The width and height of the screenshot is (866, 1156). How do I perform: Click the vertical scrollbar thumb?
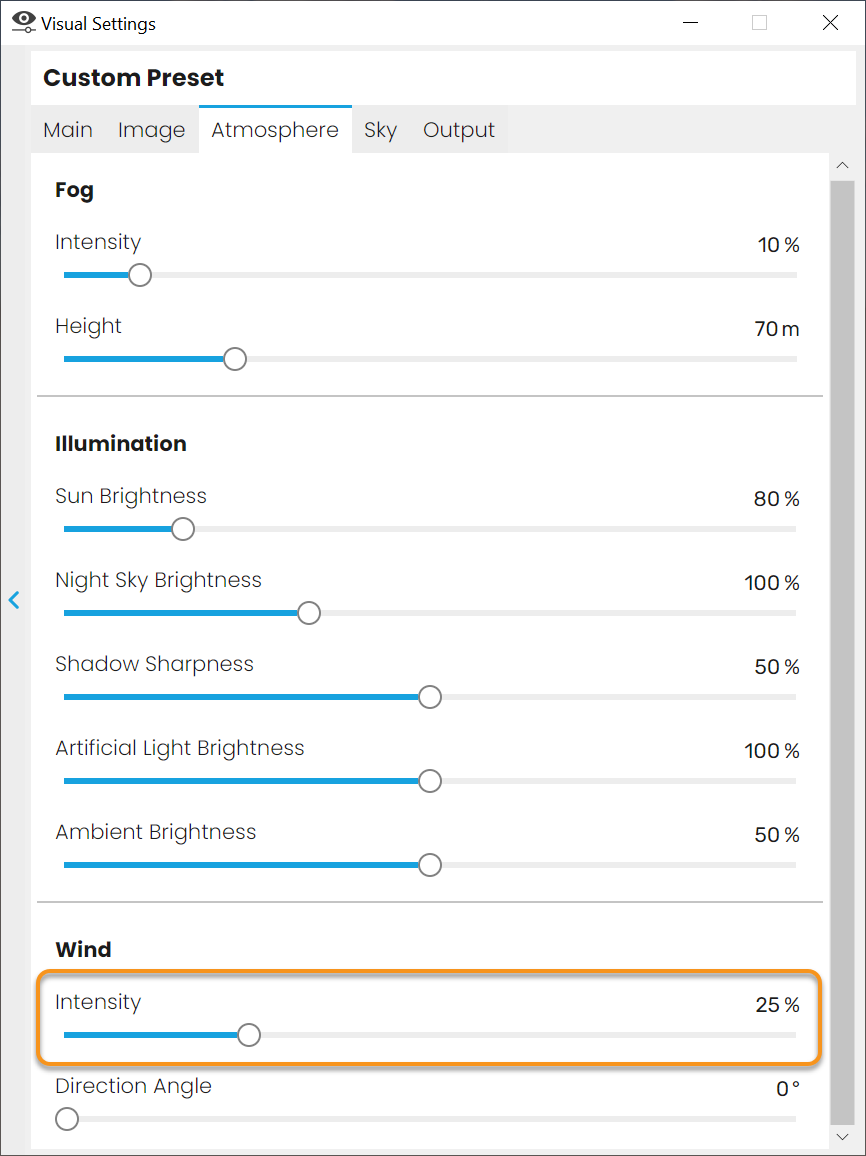(x=842, y=650)
